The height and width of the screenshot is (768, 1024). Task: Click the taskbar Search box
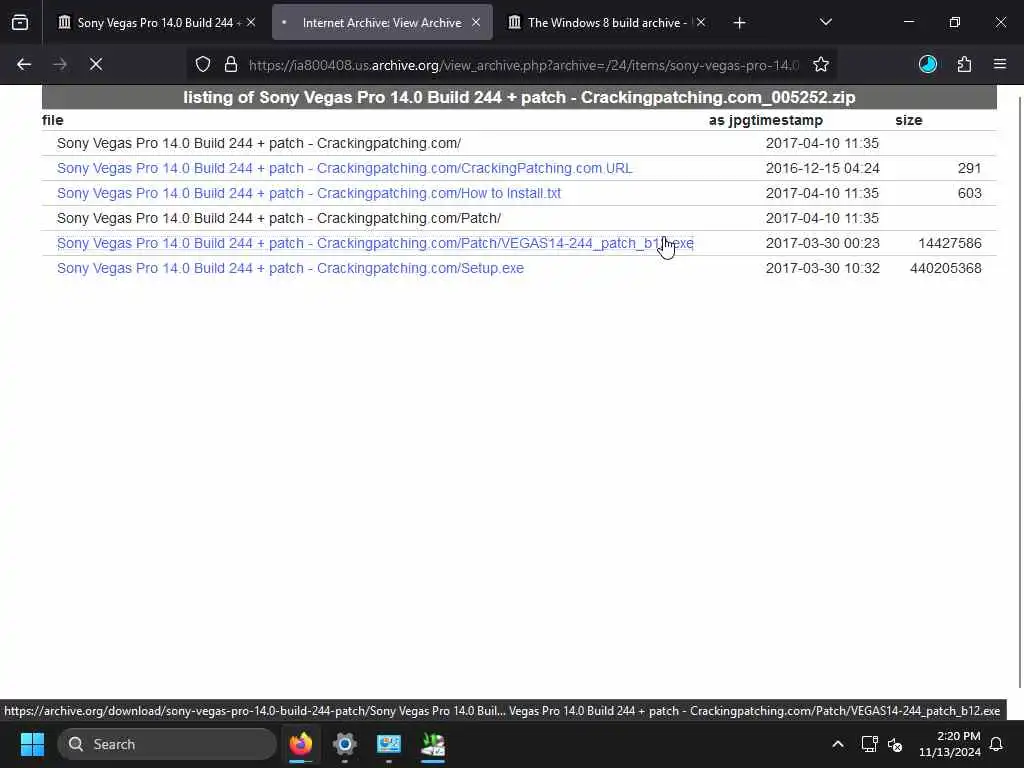[x=167, y=744]
